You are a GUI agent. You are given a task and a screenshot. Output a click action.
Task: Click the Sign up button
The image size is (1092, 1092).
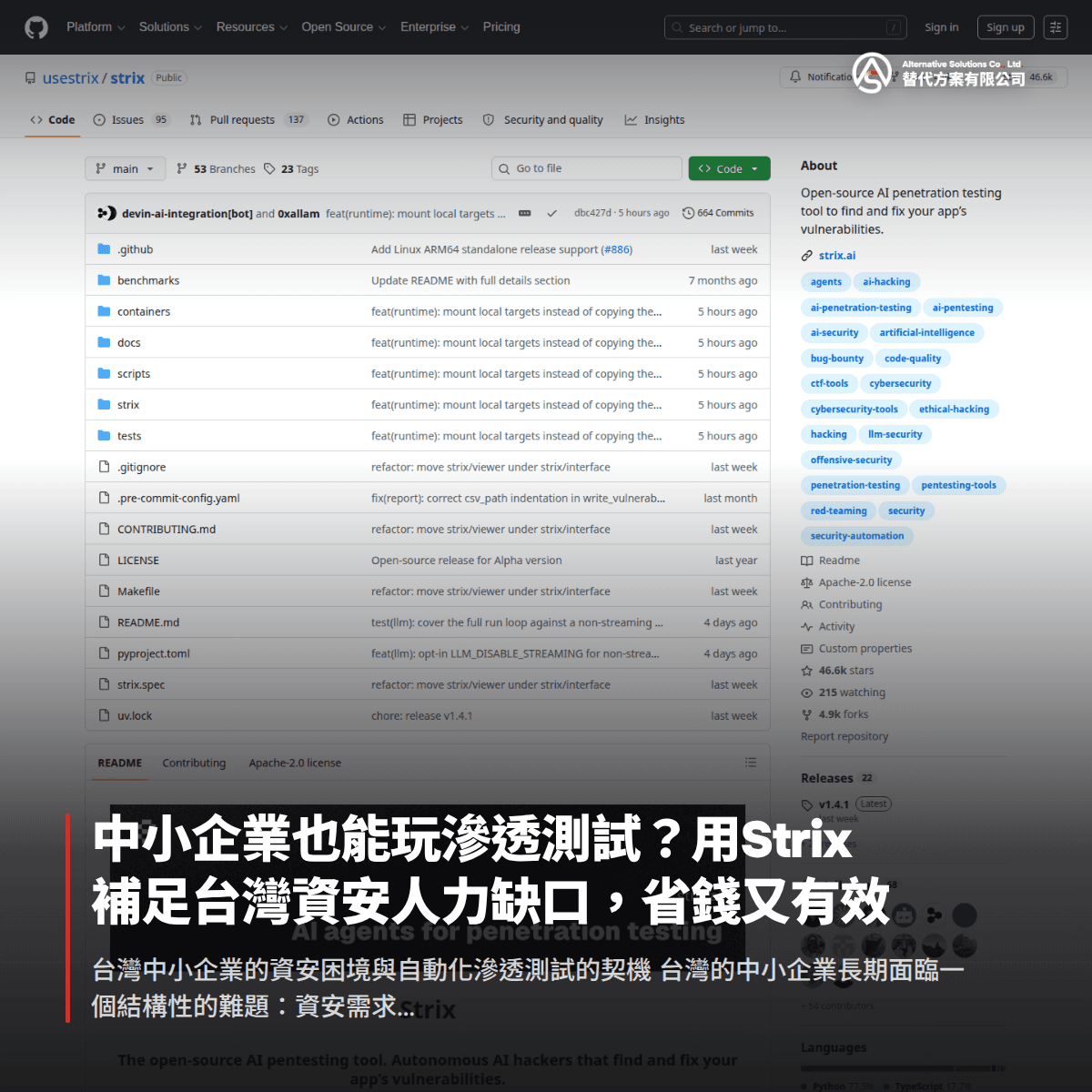(x=1006, y=27)
